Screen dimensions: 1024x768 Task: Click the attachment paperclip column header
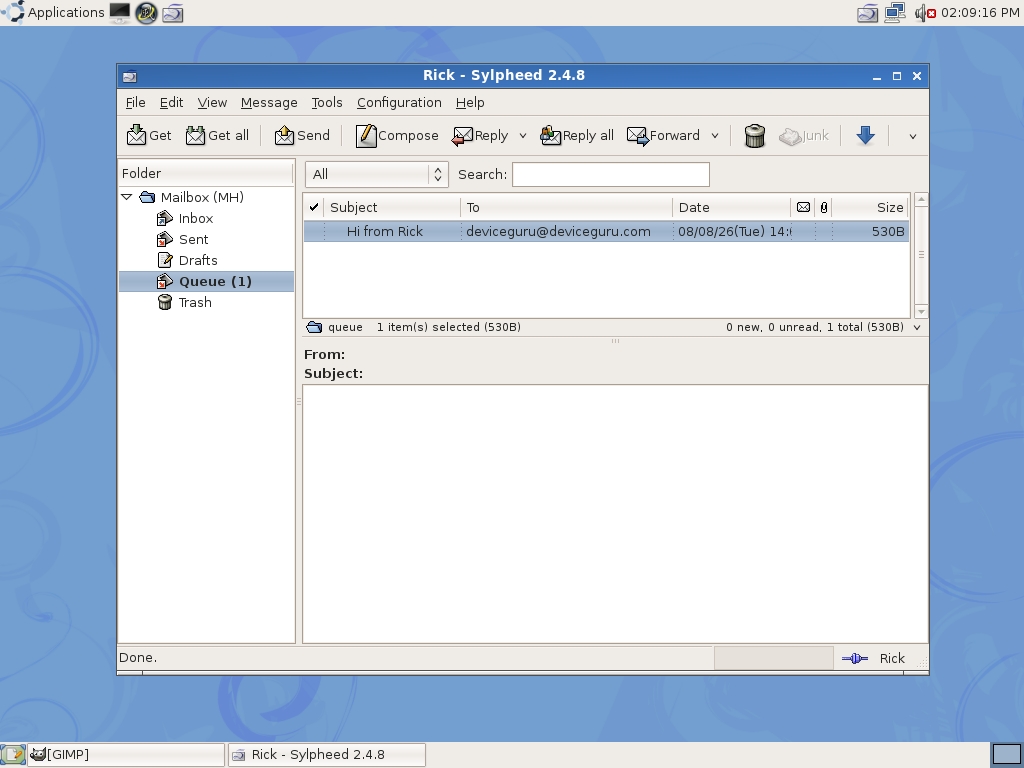pyautogui.click(x=824, y=207)
